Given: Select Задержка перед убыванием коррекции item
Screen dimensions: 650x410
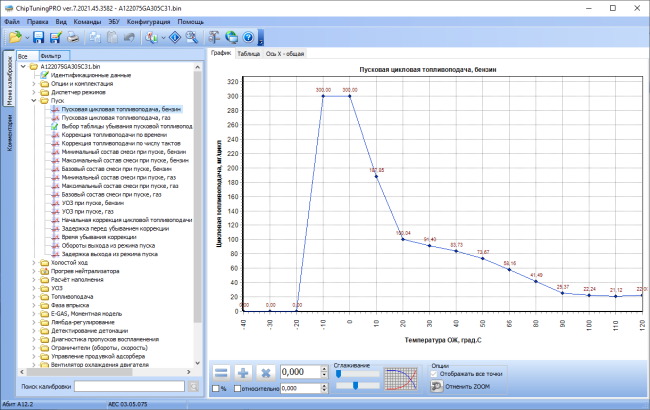Looking at the screenshot, I should point(115,228).
